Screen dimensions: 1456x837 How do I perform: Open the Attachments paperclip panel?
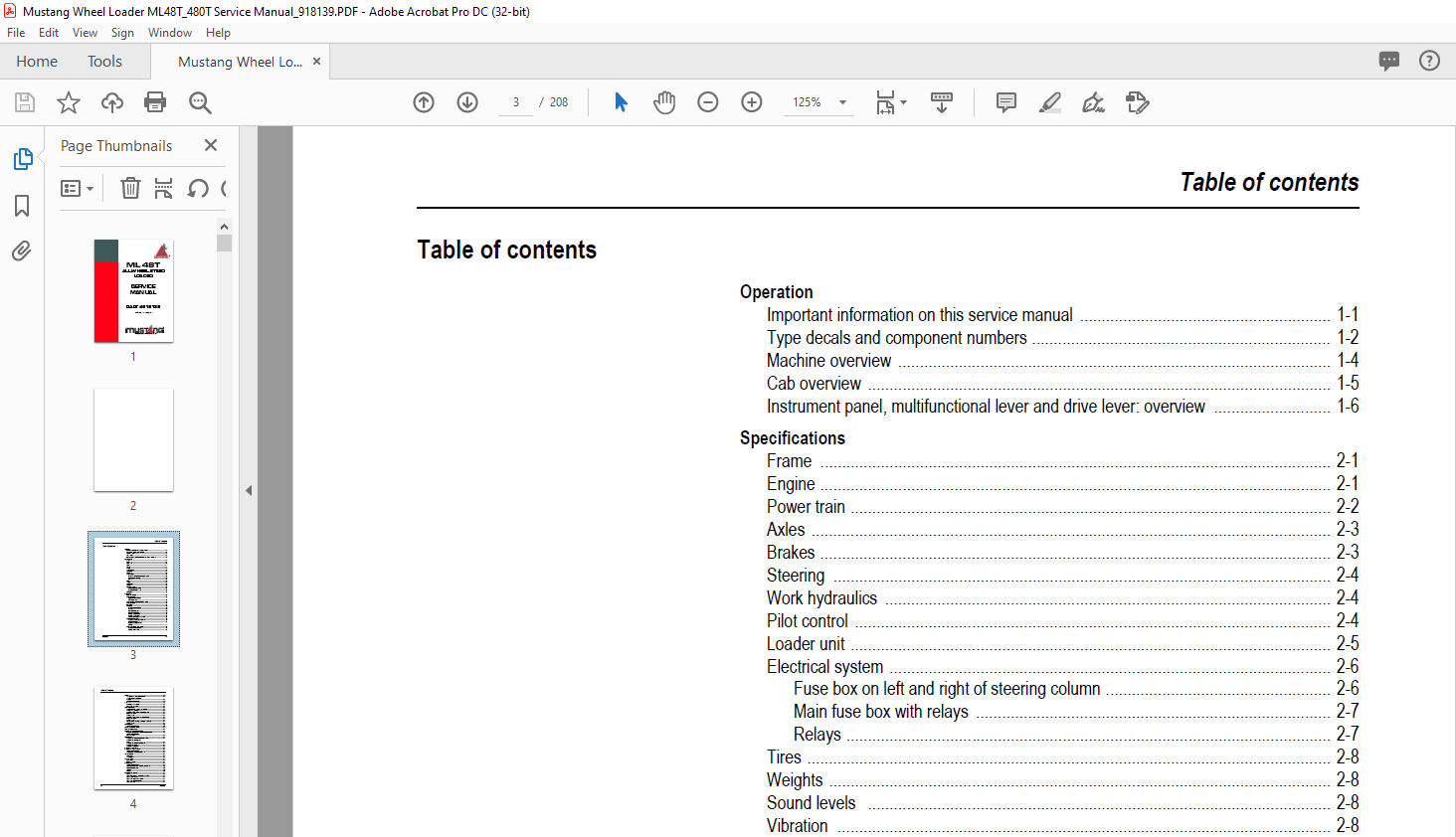coord(22,251)
